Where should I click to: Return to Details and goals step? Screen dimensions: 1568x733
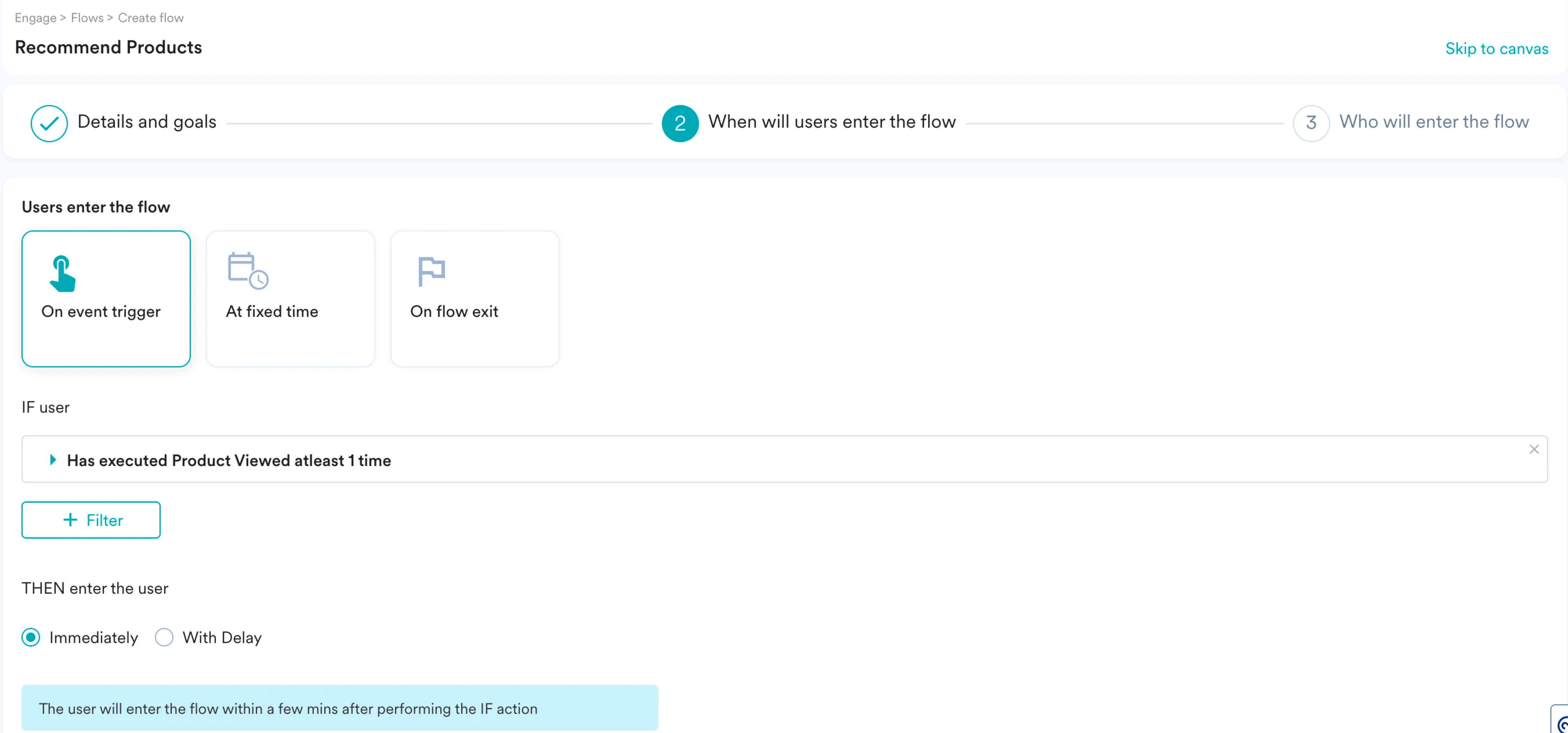click(x=147, y=122)
